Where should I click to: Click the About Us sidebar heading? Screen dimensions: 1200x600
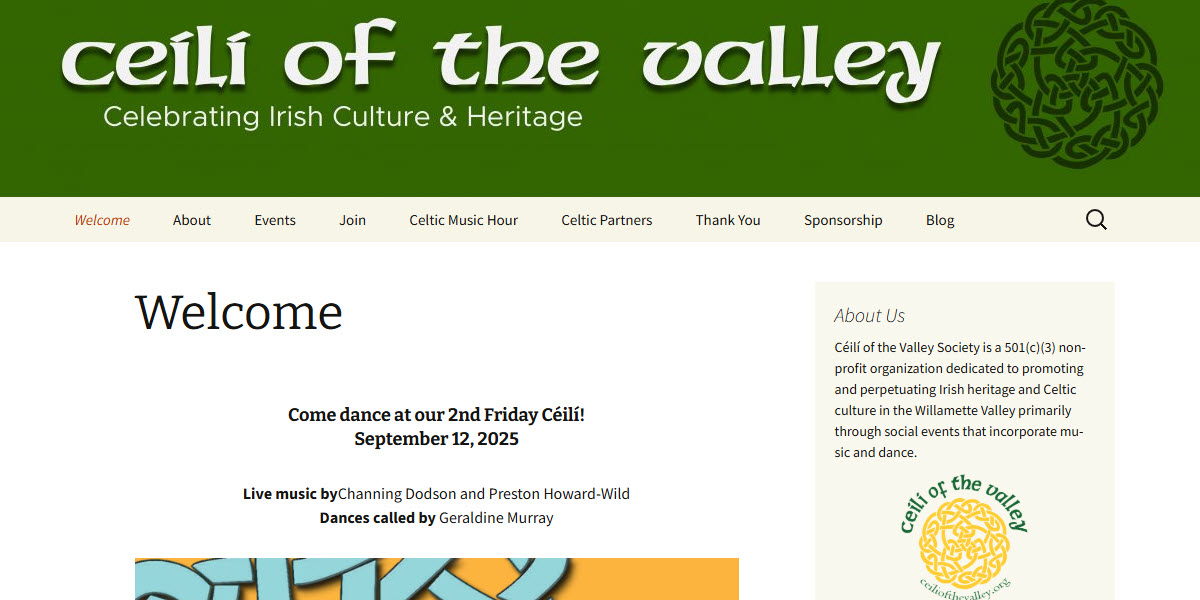pyautogui.click(x=869, y=315)
